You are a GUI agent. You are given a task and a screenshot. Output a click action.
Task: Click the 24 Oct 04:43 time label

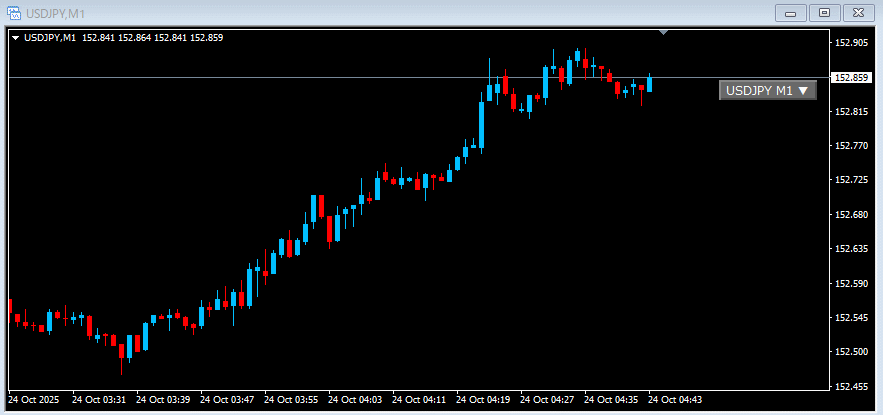pos(676,399)
